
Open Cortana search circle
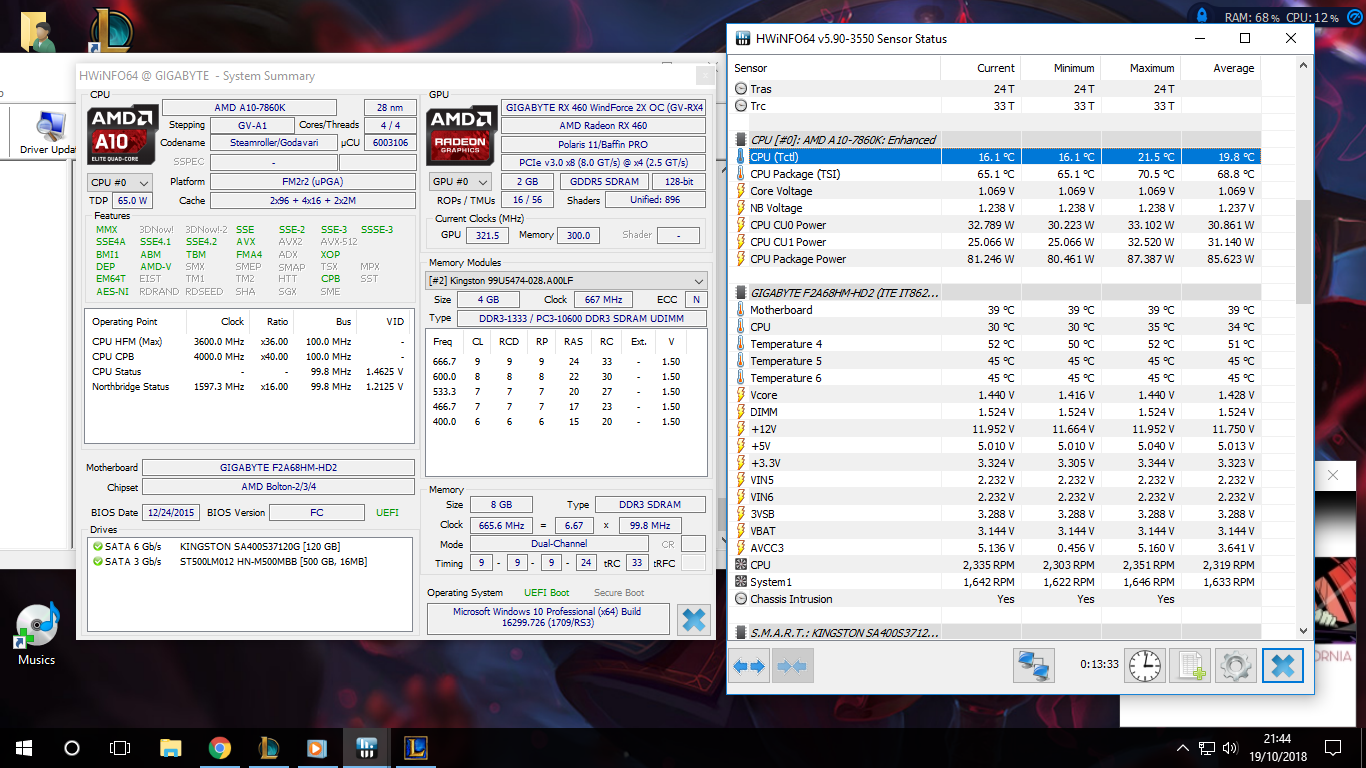click(x=71, y=747)
